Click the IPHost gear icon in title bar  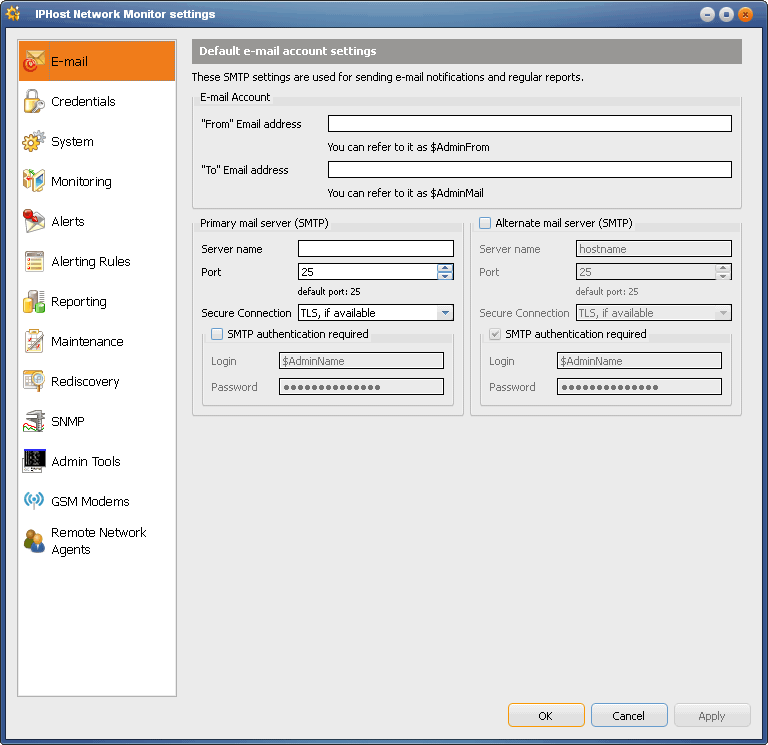[x=13, y=14]
